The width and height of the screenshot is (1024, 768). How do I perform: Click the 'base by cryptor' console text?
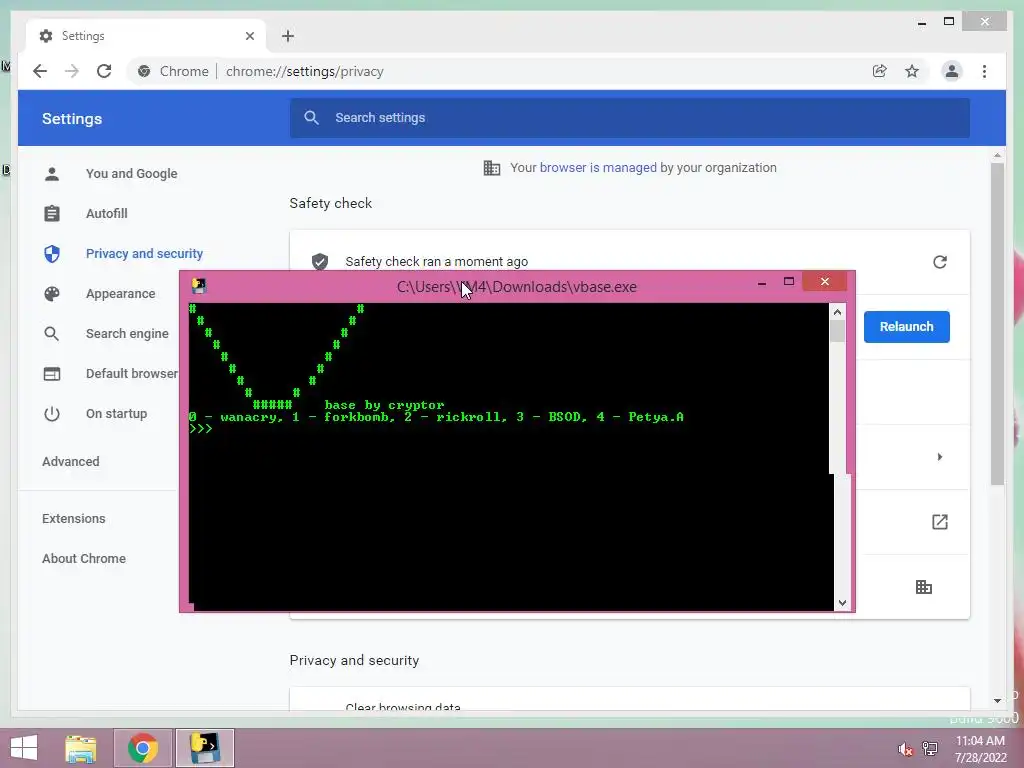384,405
